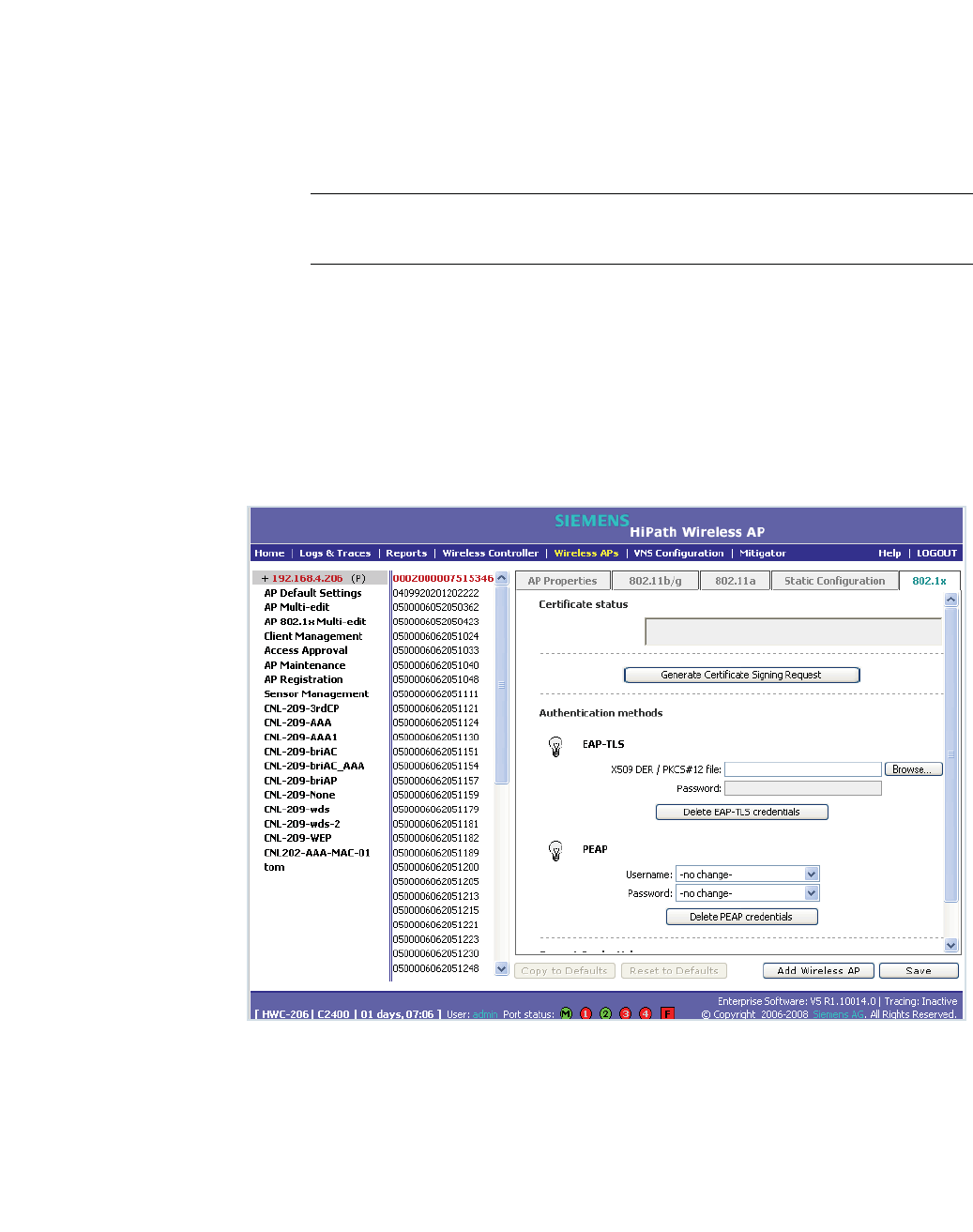Open the Home menu
973x1232 pixels.
point(269,554)
